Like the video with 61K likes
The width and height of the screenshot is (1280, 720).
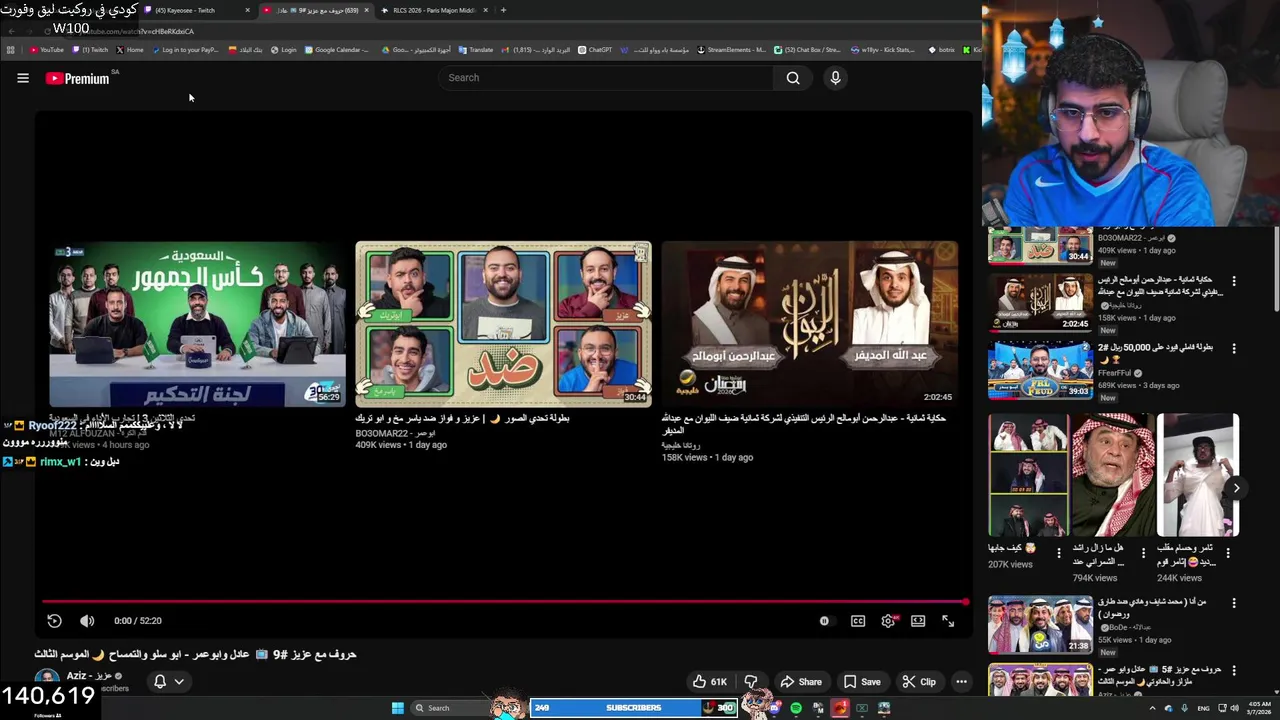click(x=710, y=682)
